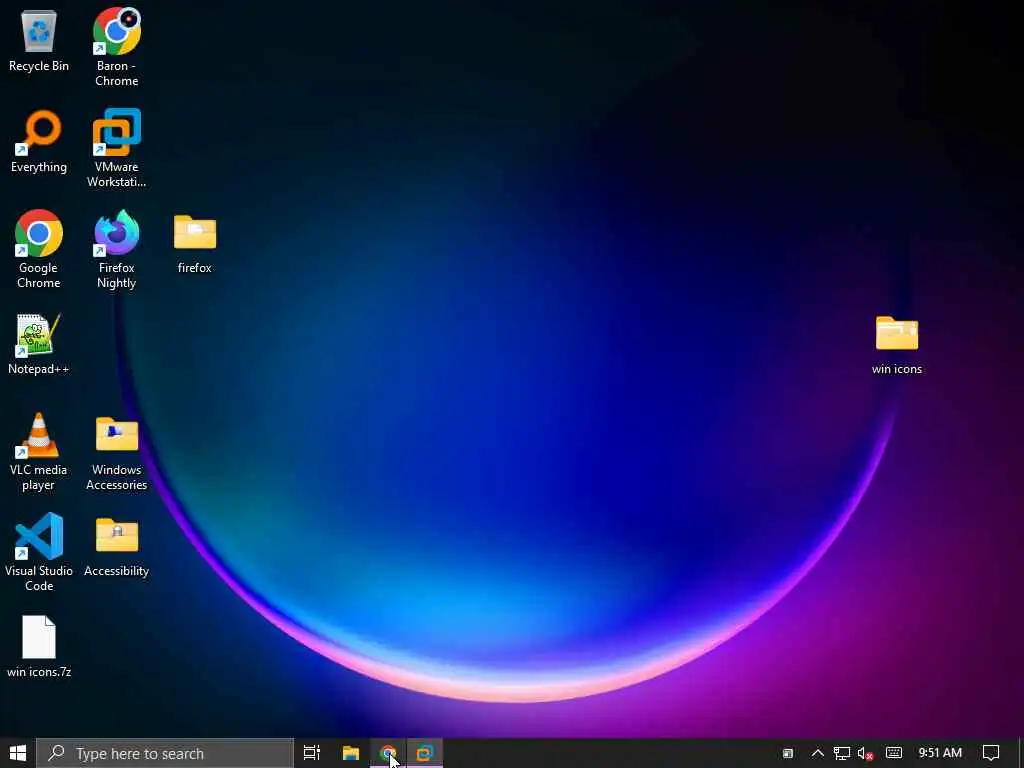The image size is (1024, 768).
Task: Open the Action Center notifications
Action: click(991, 753)
